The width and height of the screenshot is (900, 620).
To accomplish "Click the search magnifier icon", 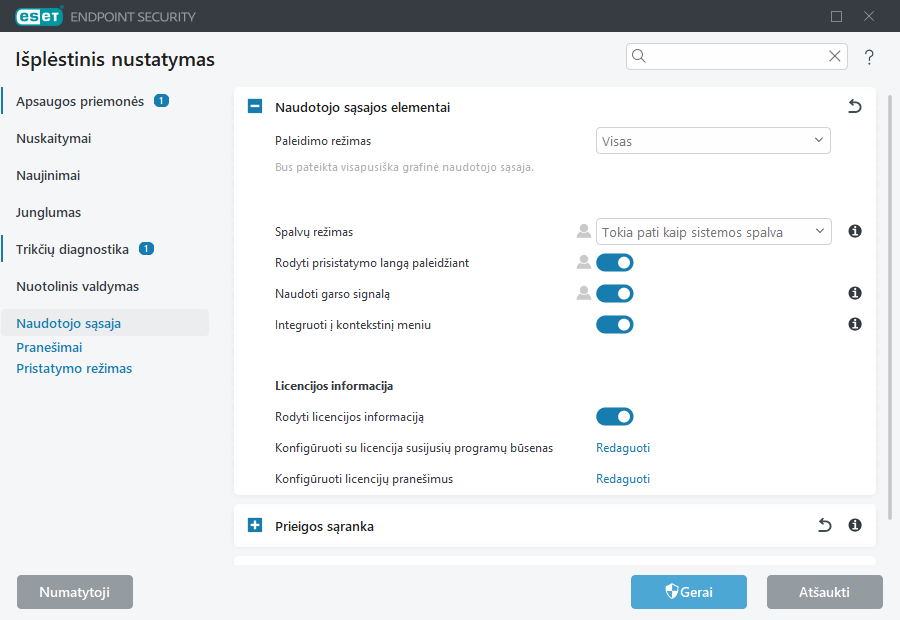I will (639, 56).
